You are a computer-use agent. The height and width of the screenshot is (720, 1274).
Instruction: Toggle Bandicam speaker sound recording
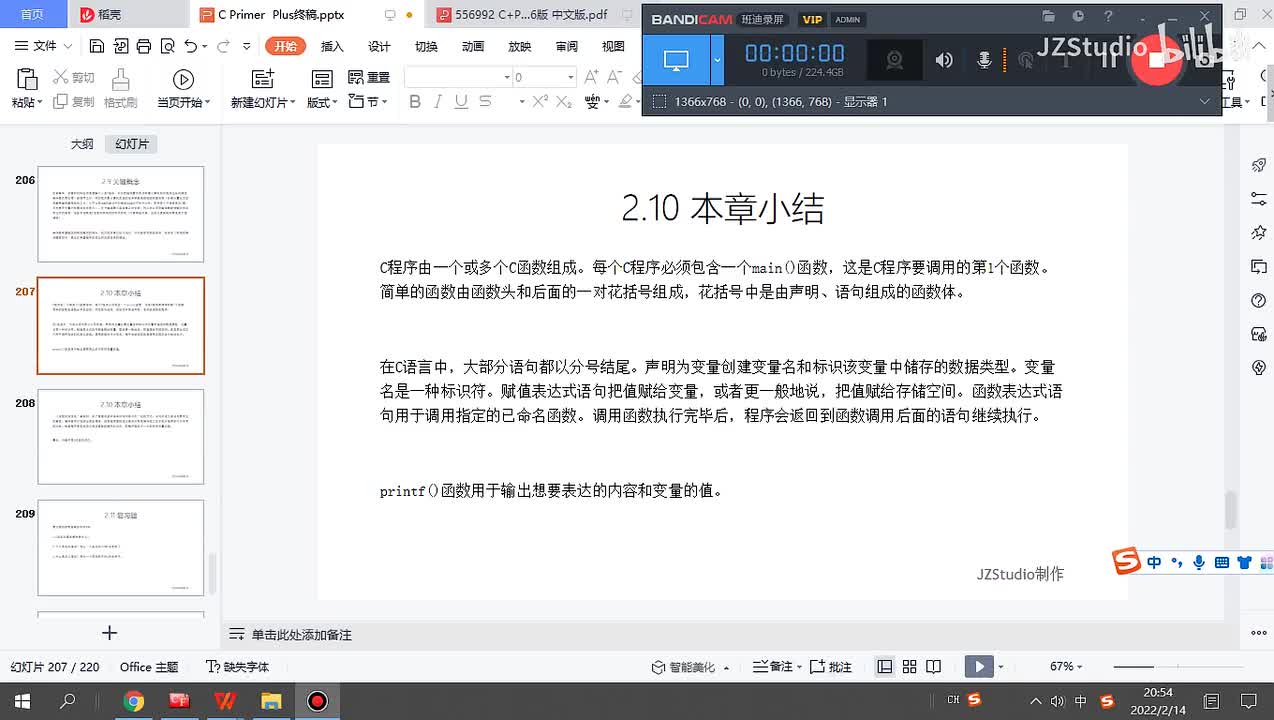pos(944,60)
